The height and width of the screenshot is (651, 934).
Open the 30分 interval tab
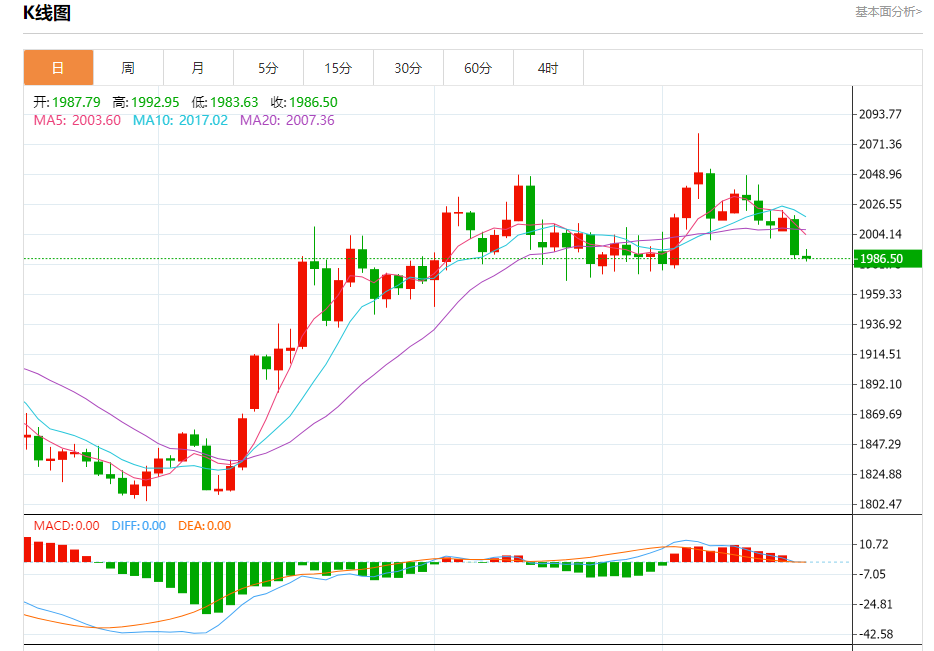408,68
